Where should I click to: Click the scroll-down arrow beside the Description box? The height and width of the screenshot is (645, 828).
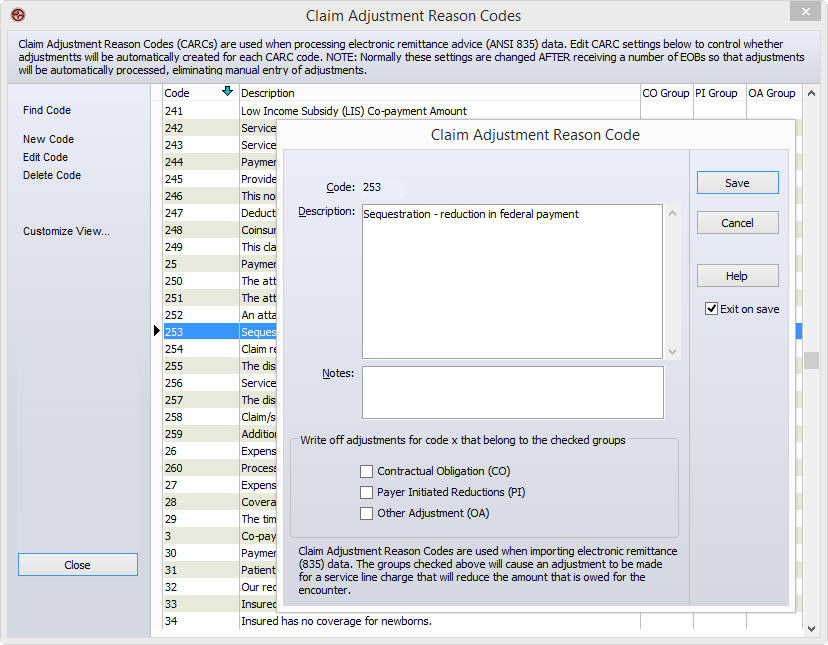672,352
